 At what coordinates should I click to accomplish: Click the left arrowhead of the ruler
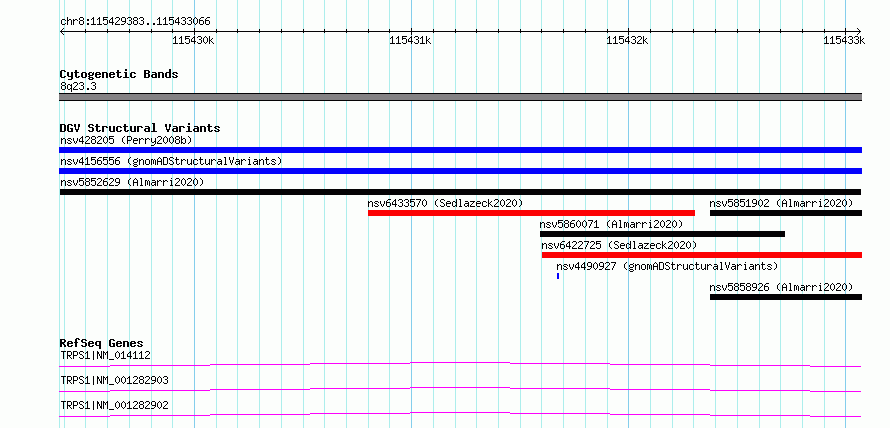coord(62,31)
